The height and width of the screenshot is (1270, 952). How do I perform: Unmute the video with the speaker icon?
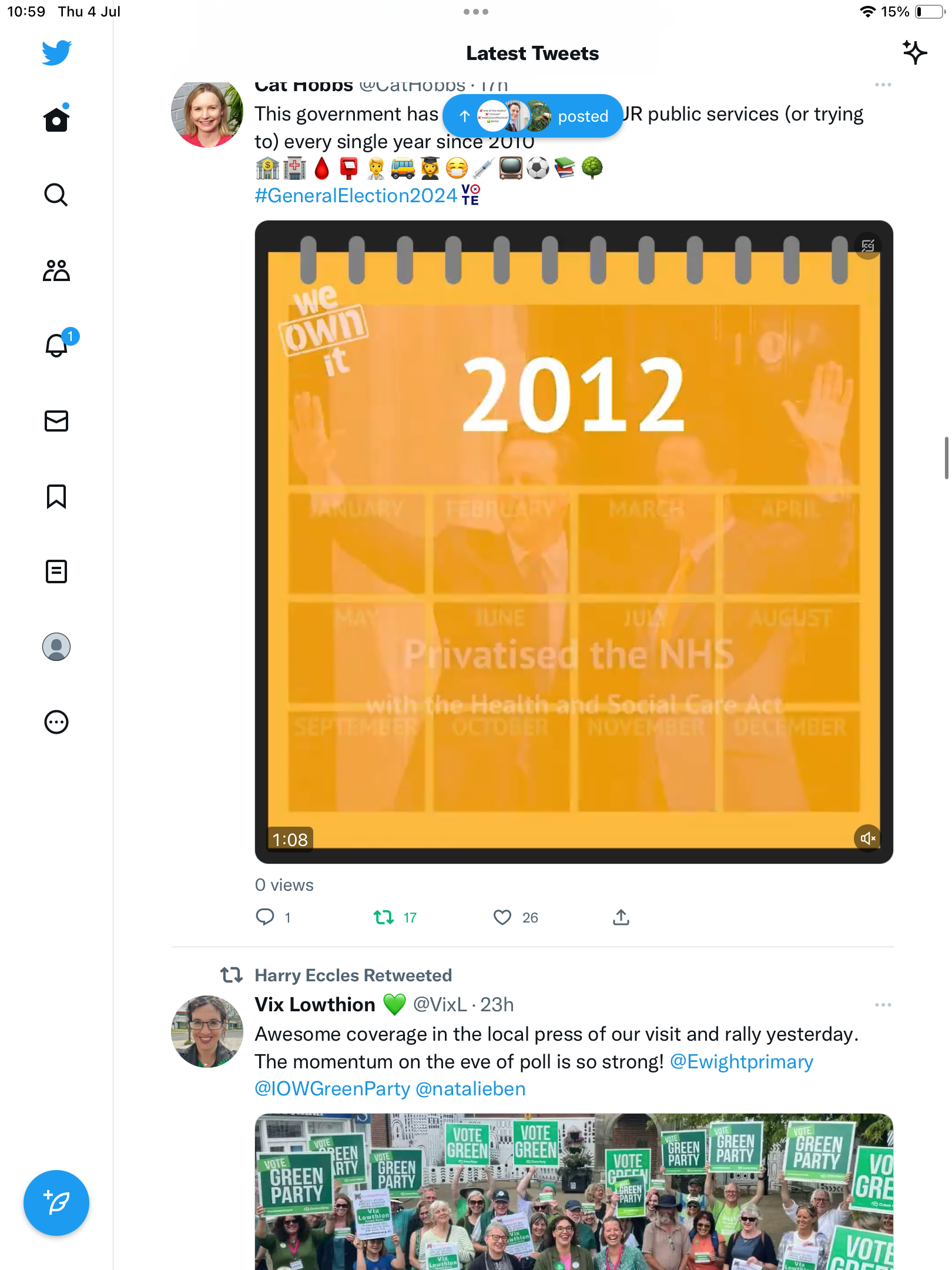point(867,838)
